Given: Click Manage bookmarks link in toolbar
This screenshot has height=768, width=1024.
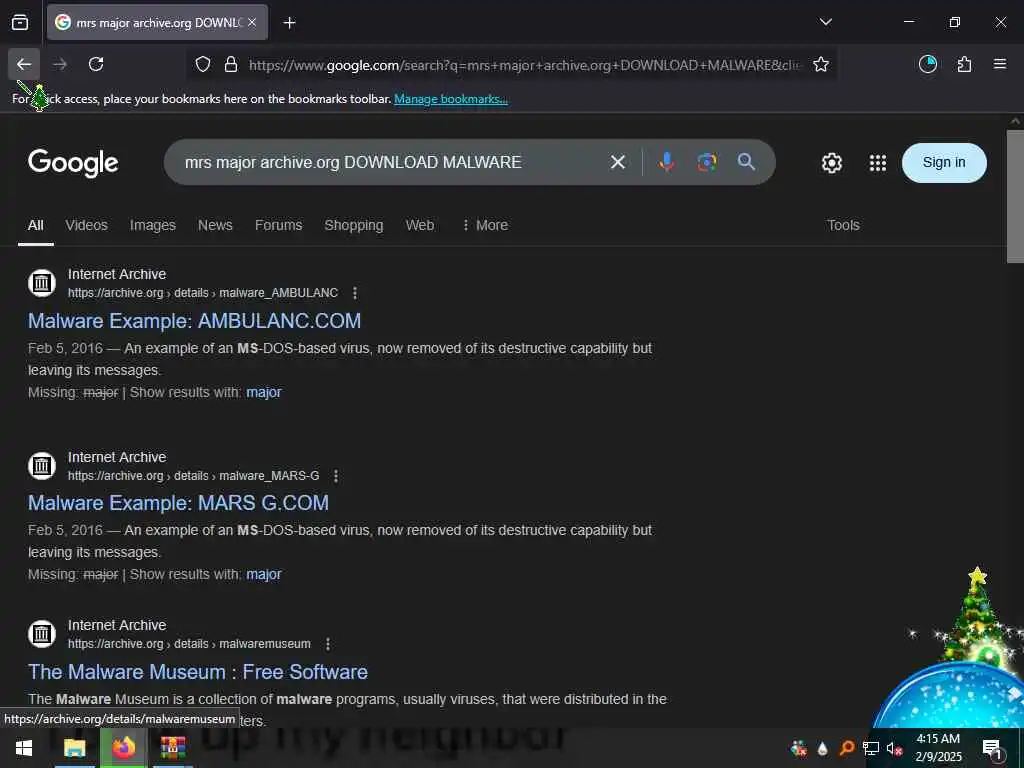Looking at the screenshot, I should [451, 99].
